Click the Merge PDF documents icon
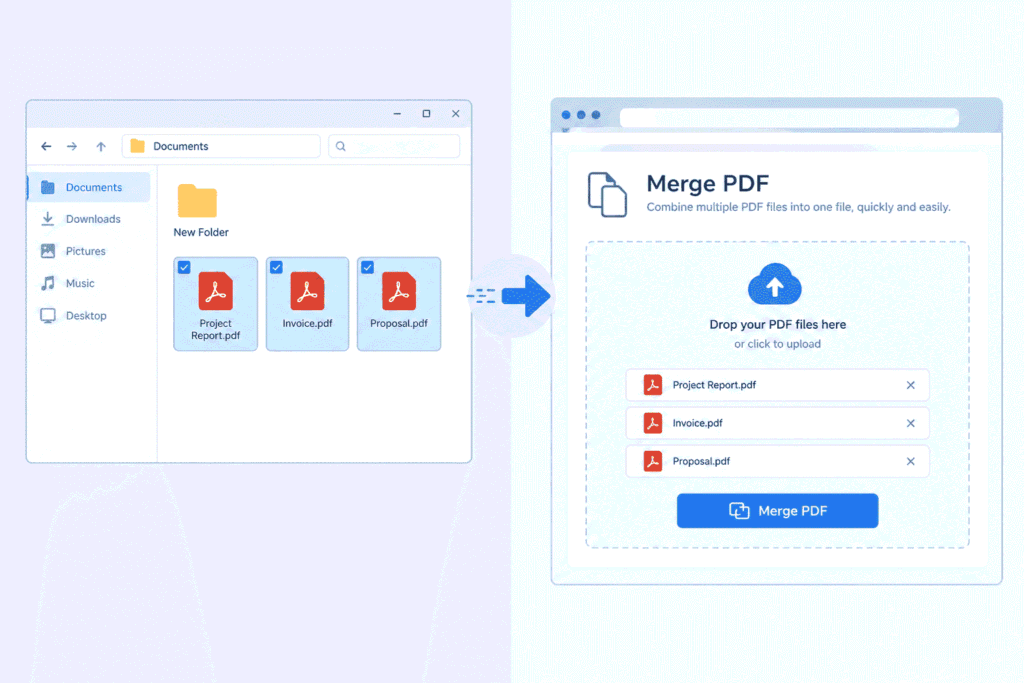The width and height of the screenshot is (1024, 683). point(607,195)
